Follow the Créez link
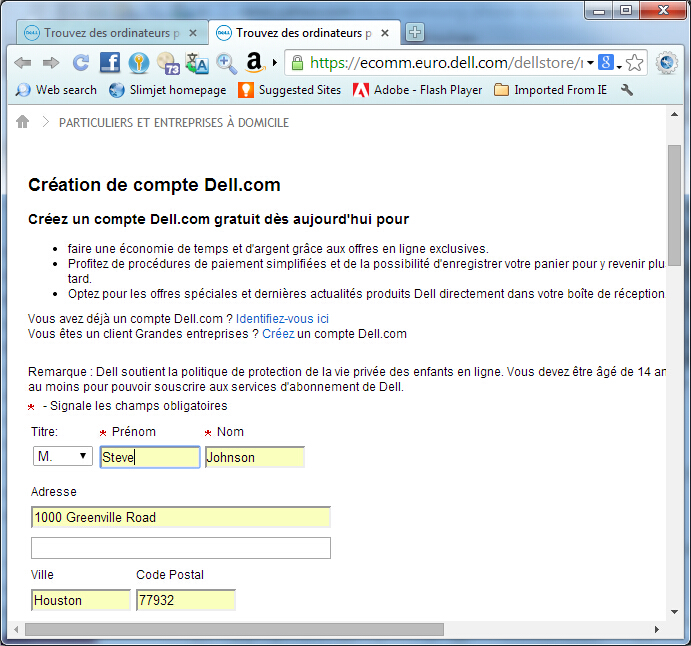Image resolution: width=691 pixels, height=646 pixels. pyautogui.click(x=278, y=334)
